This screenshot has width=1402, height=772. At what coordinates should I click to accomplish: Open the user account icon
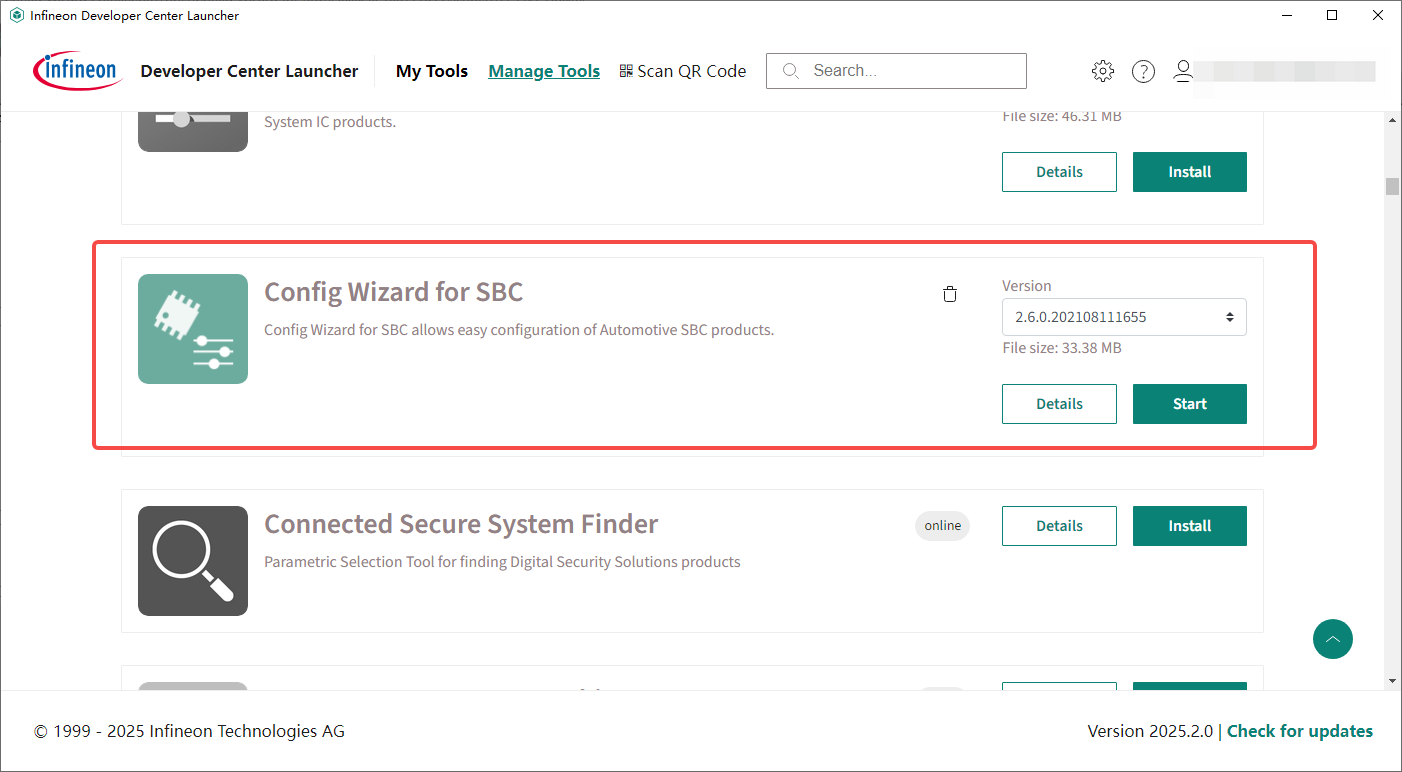pos(1183,71)
